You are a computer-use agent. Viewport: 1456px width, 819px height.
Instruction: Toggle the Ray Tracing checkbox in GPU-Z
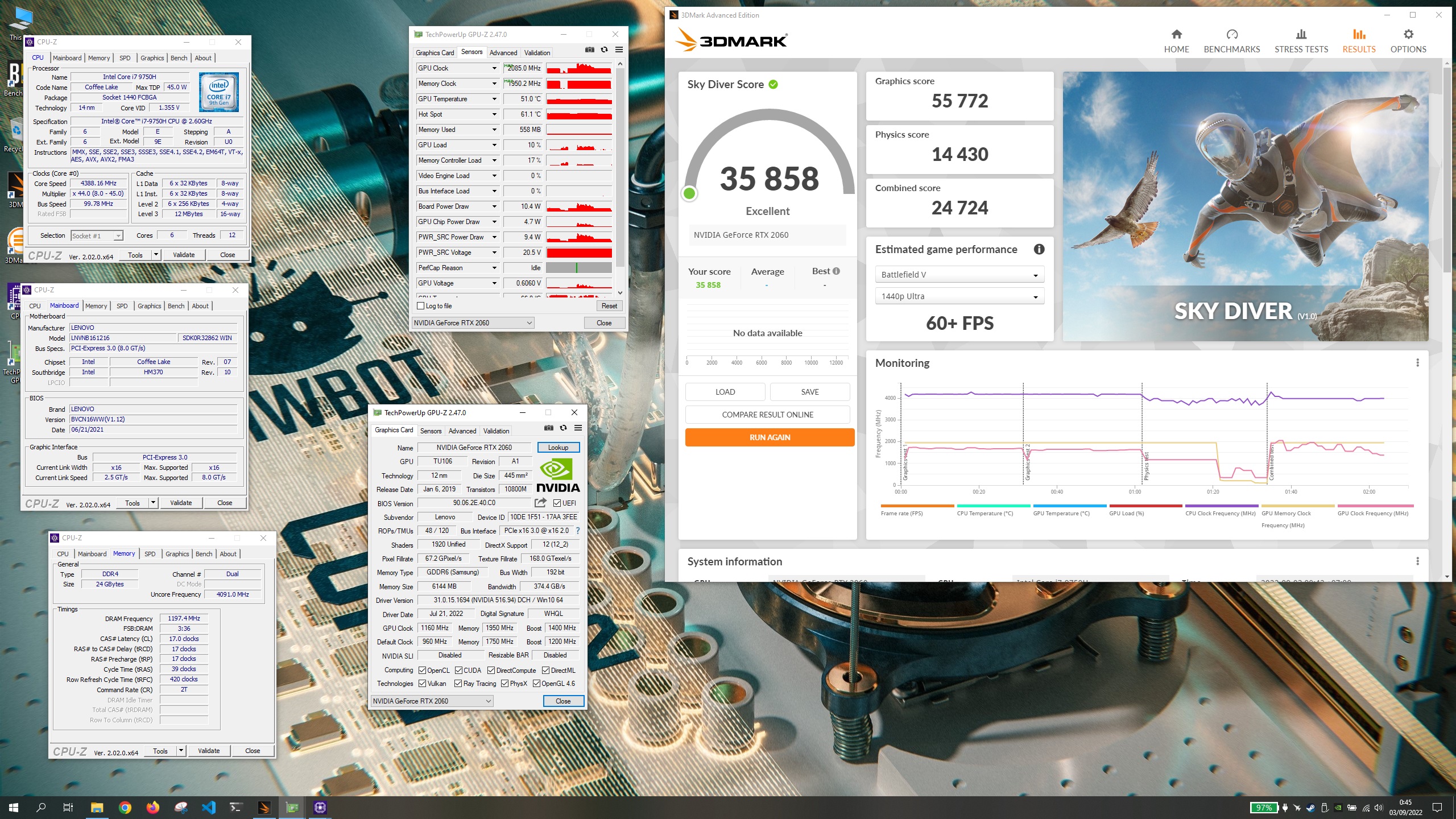pos(458,684)
